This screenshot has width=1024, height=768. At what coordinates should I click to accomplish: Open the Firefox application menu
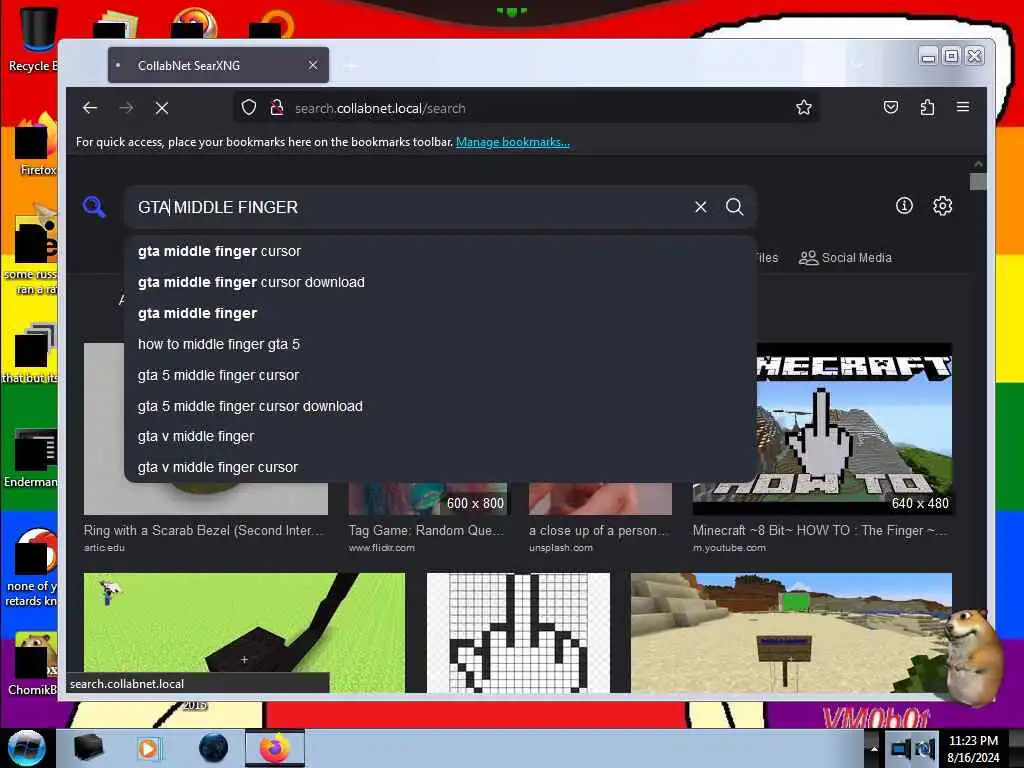point(963,107)
